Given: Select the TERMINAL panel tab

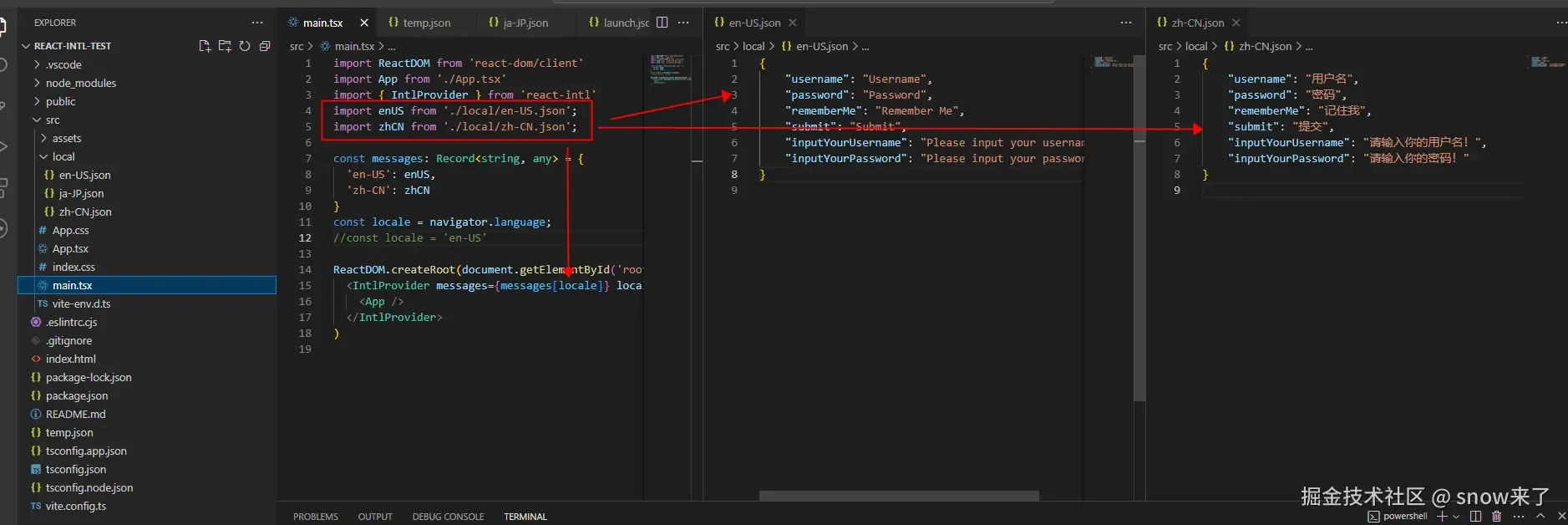Looking at the screenshot, I should 525,517.
